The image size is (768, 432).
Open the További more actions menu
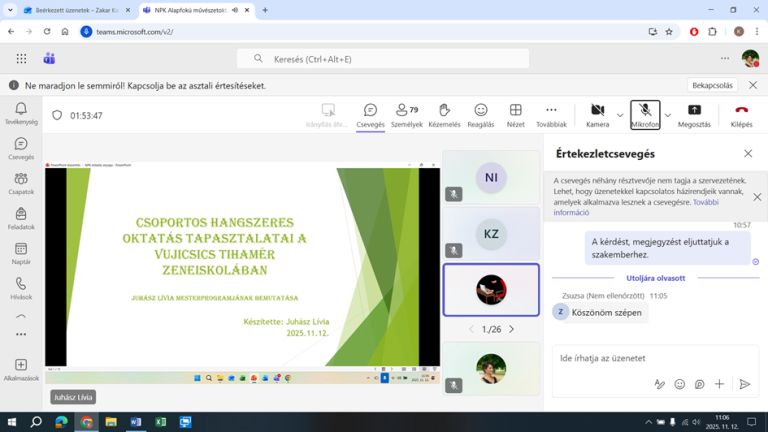551,114
